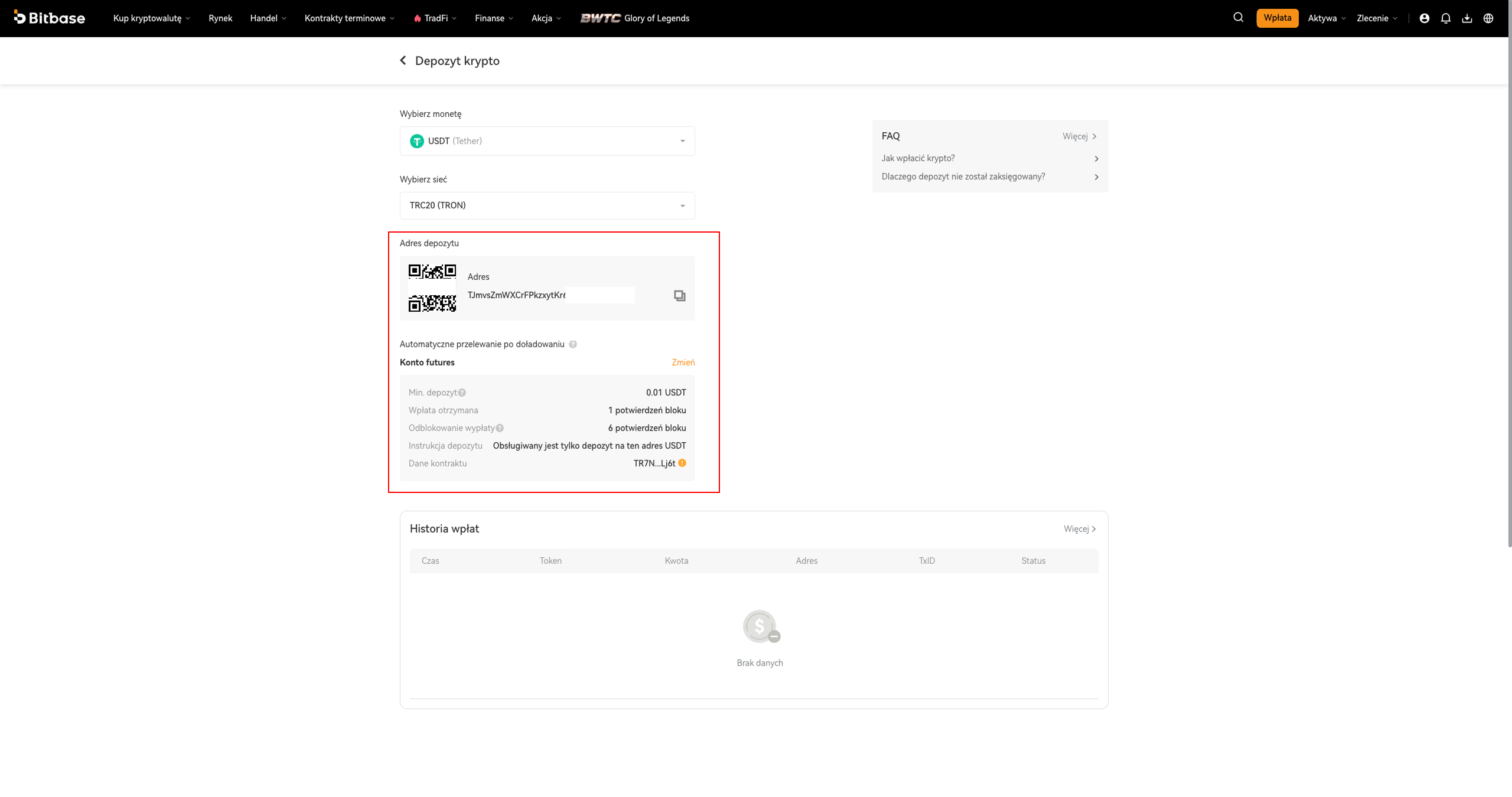The image size is (1512, 797).
Task: Open the Wybierz sieć TRC20 dropdown
Action: (x=548, y=205)
